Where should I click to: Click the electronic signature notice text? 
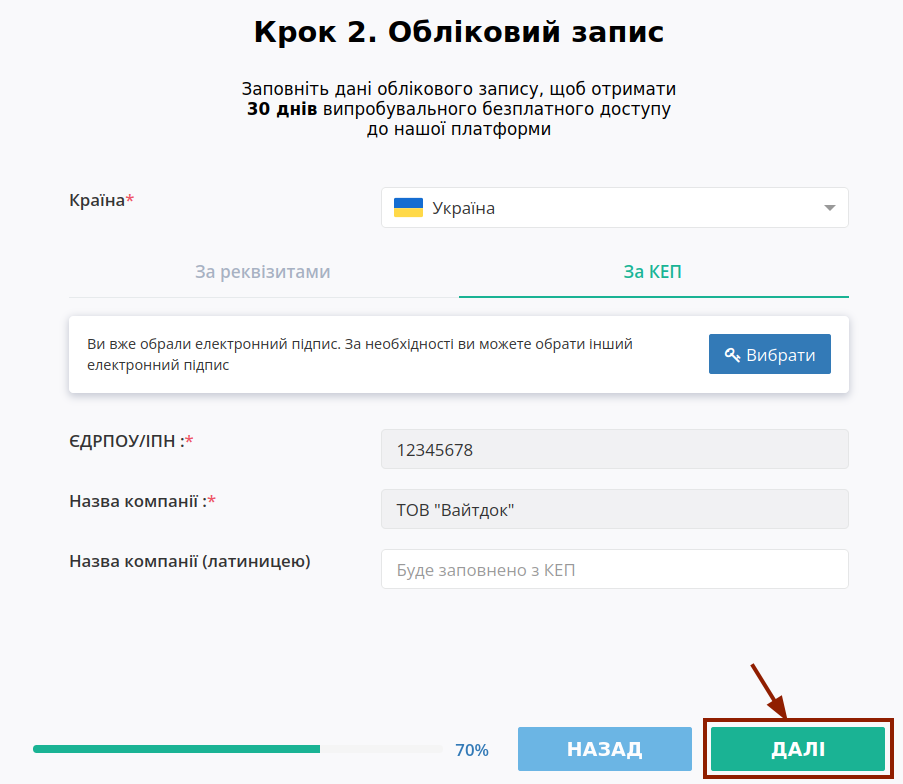coord(360,354)
